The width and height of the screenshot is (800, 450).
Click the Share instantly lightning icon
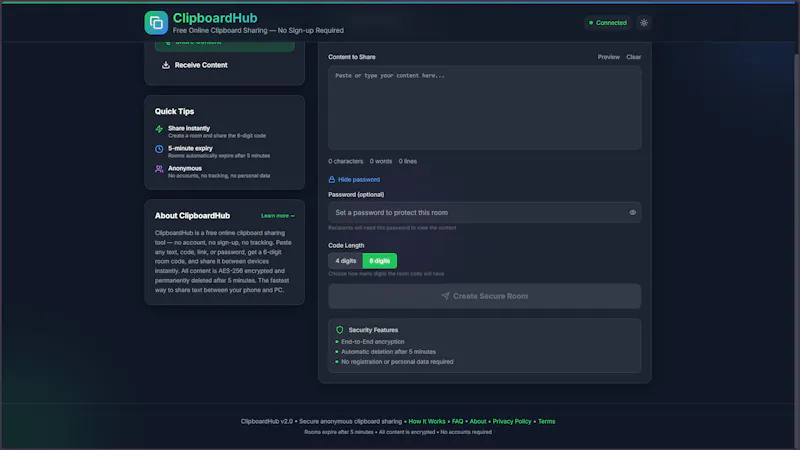point(159,129)
